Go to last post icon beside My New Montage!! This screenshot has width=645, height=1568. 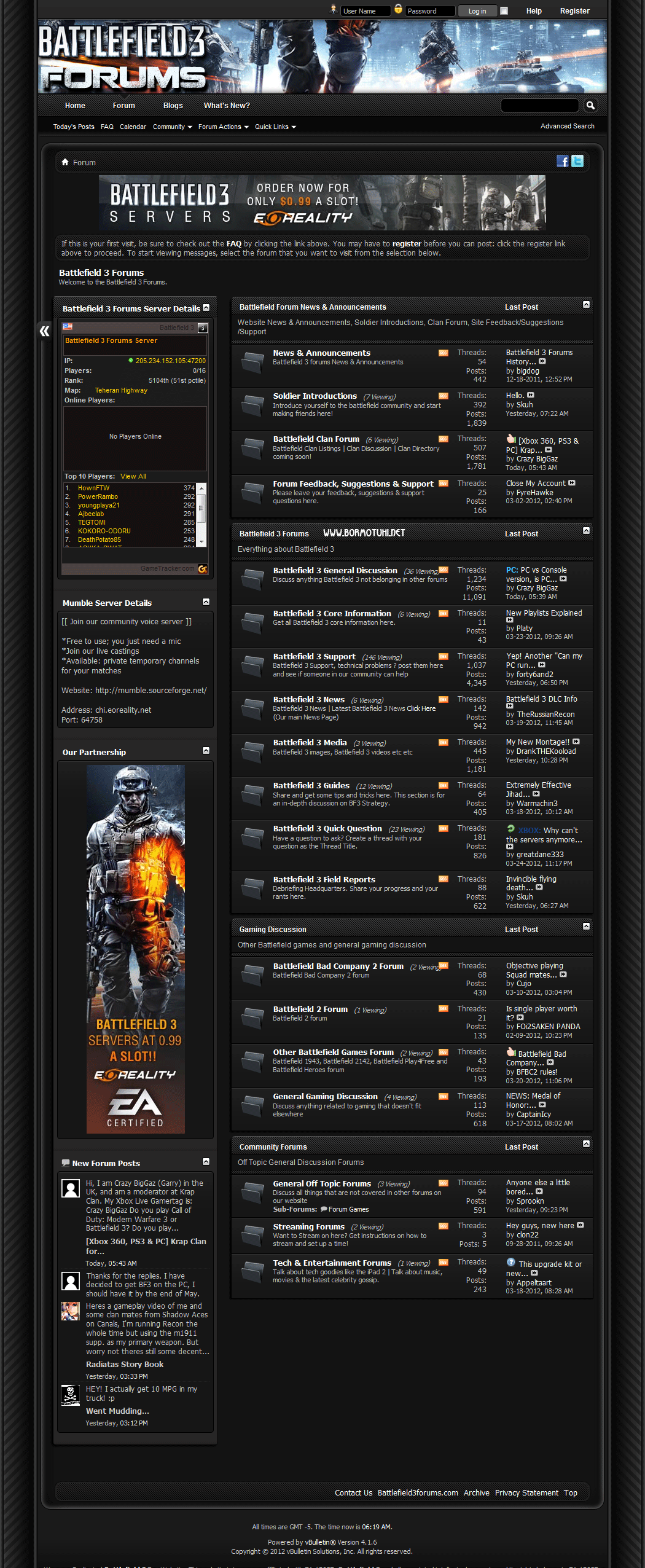click(576, 742)
